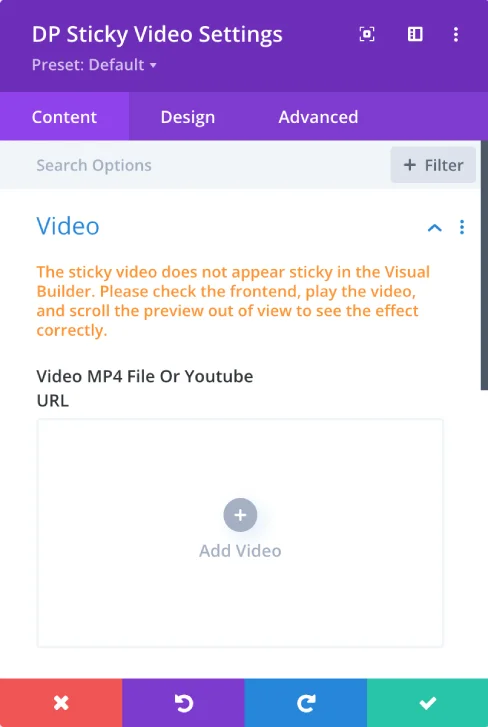The height and width of the screenshot is (727, 488).
Task: Toggle the Video section heading
Action: point(68,226)
